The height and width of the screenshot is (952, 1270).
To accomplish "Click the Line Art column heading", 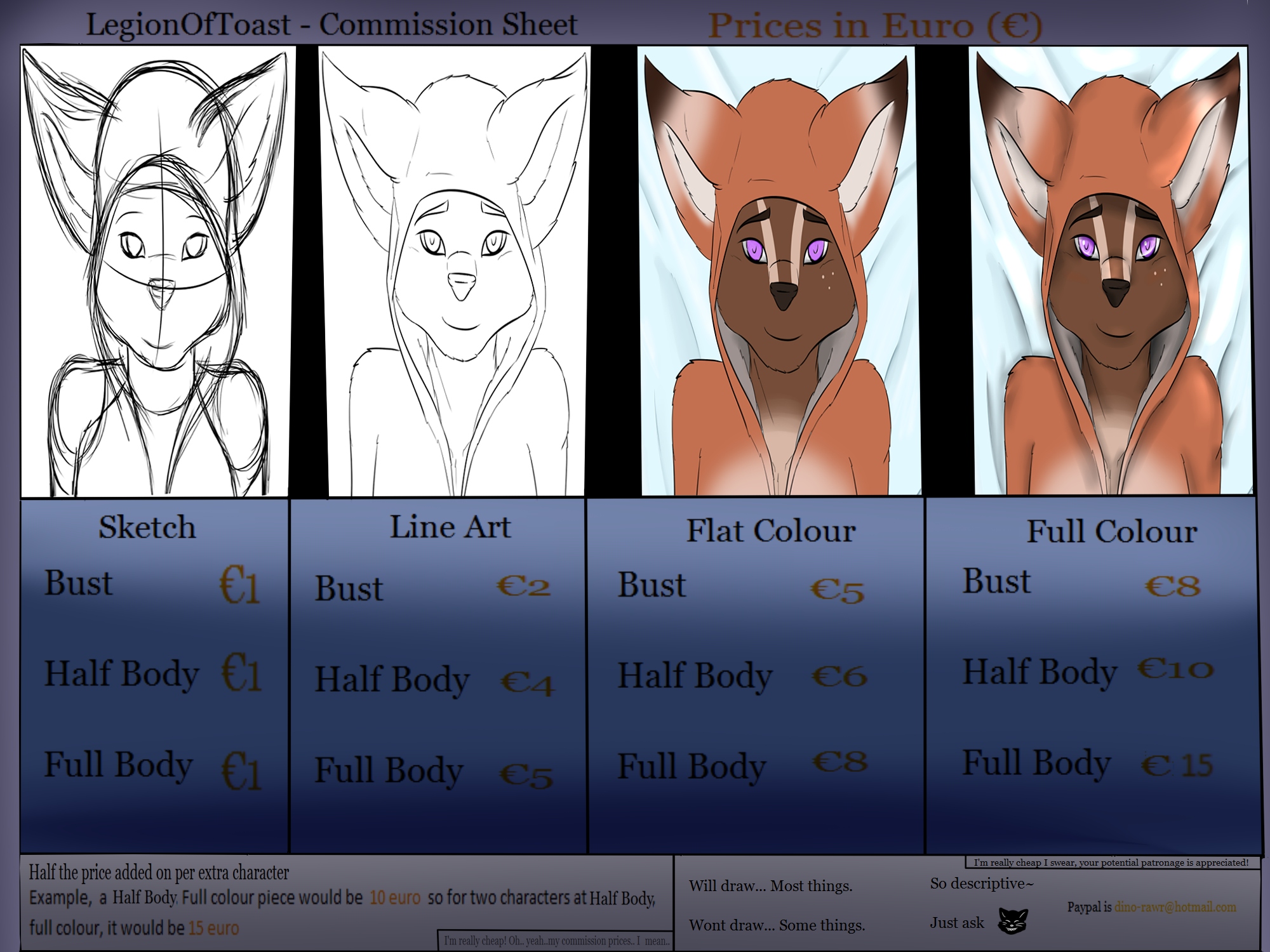I will tap(450, 527).
